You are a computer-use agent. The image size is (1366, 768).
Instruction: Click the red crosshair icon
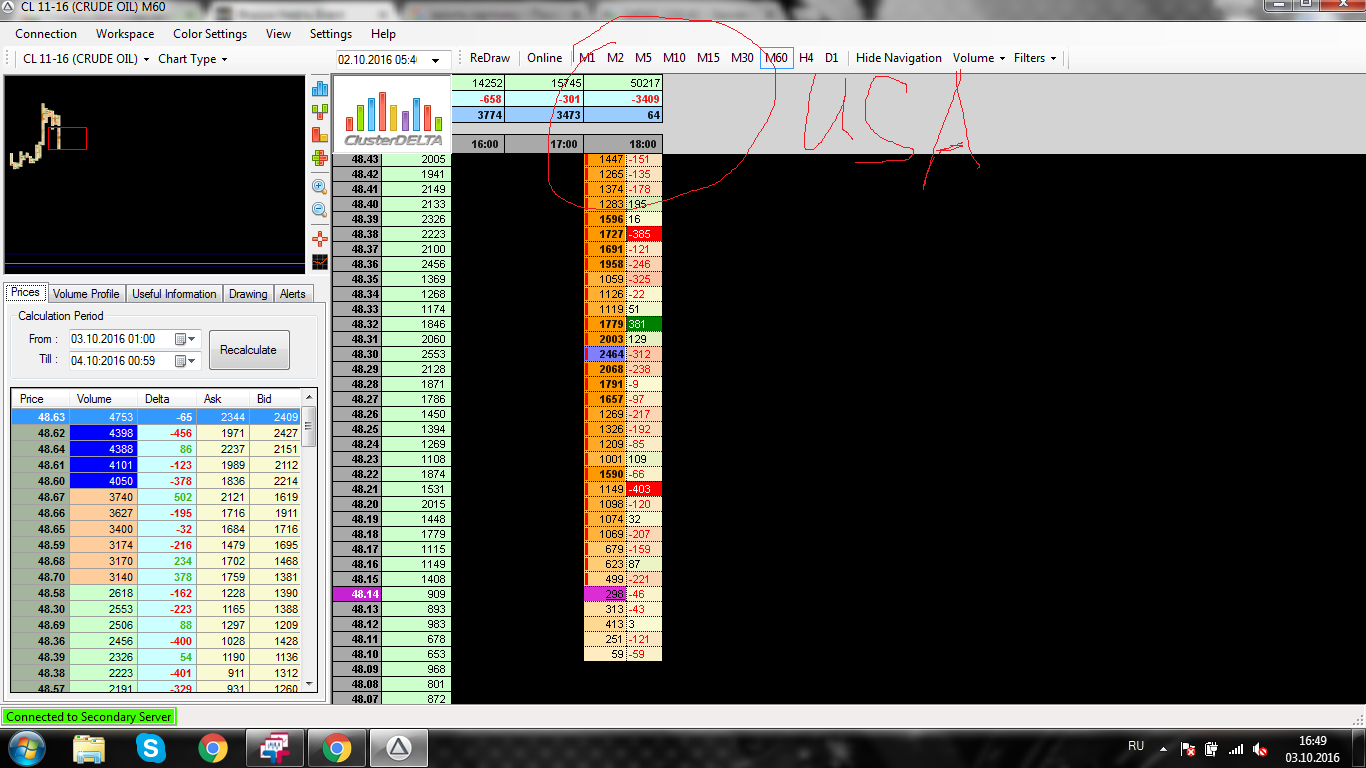click(320, 238)
